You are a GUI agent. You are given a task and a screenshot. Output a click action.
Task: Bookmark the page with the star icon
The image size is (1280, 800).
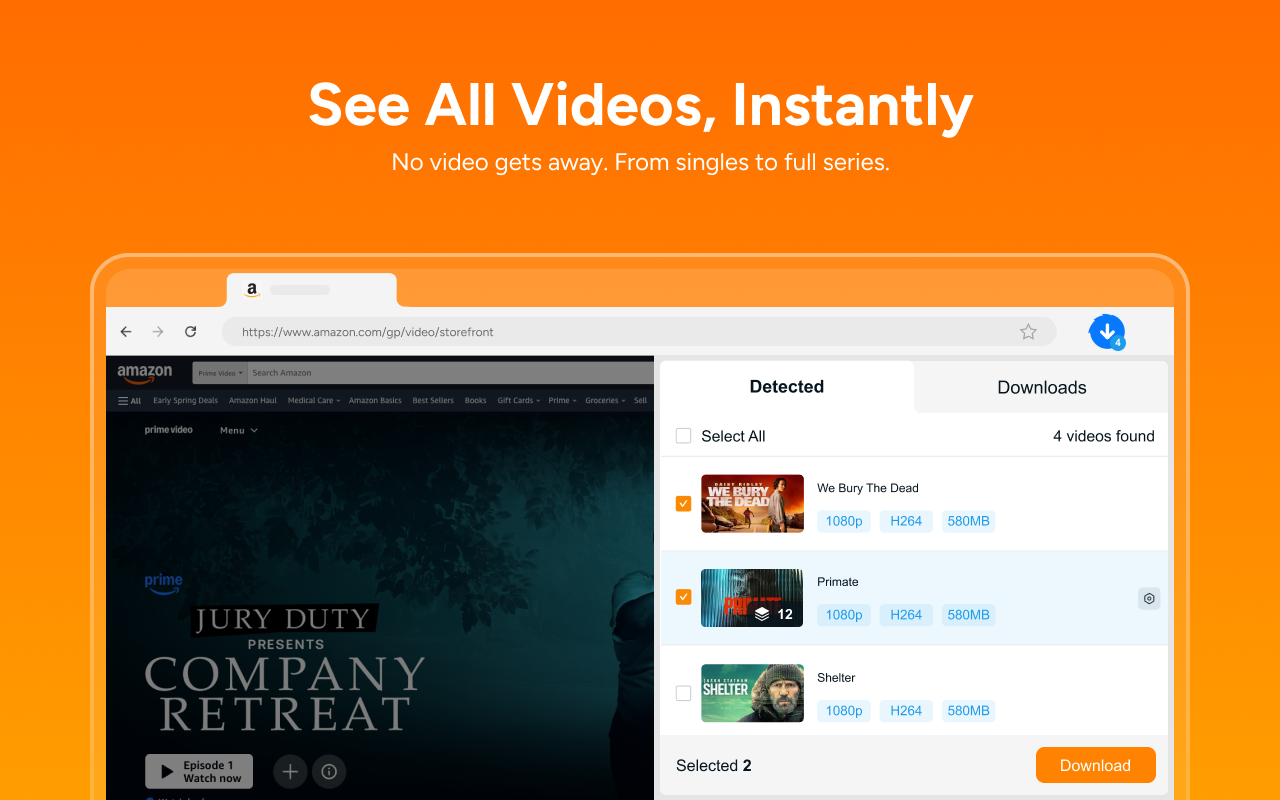[1028, 332]
